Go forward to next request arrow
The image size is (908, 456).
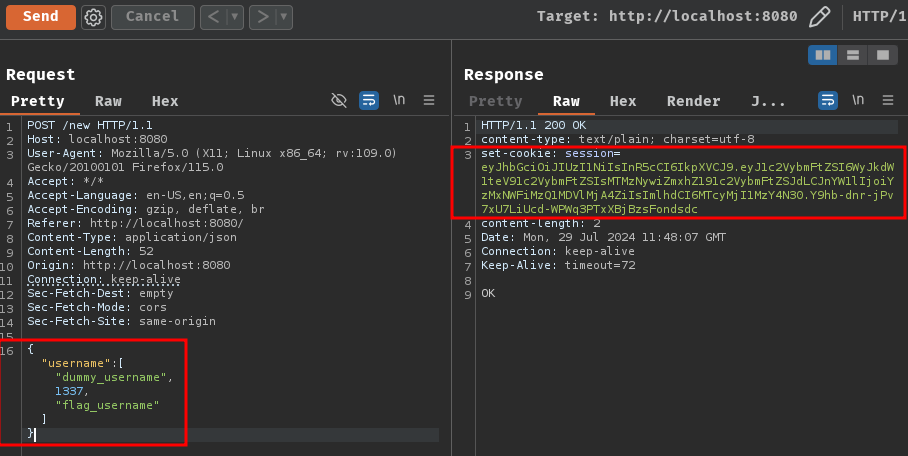263,17
